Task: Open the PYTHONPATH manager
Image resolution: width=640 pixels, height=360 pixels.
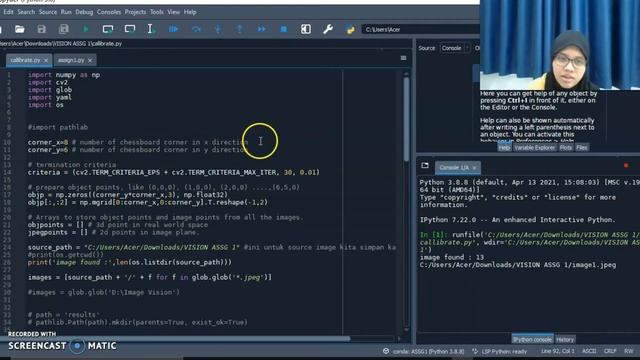Action: [x=350, y=29]
